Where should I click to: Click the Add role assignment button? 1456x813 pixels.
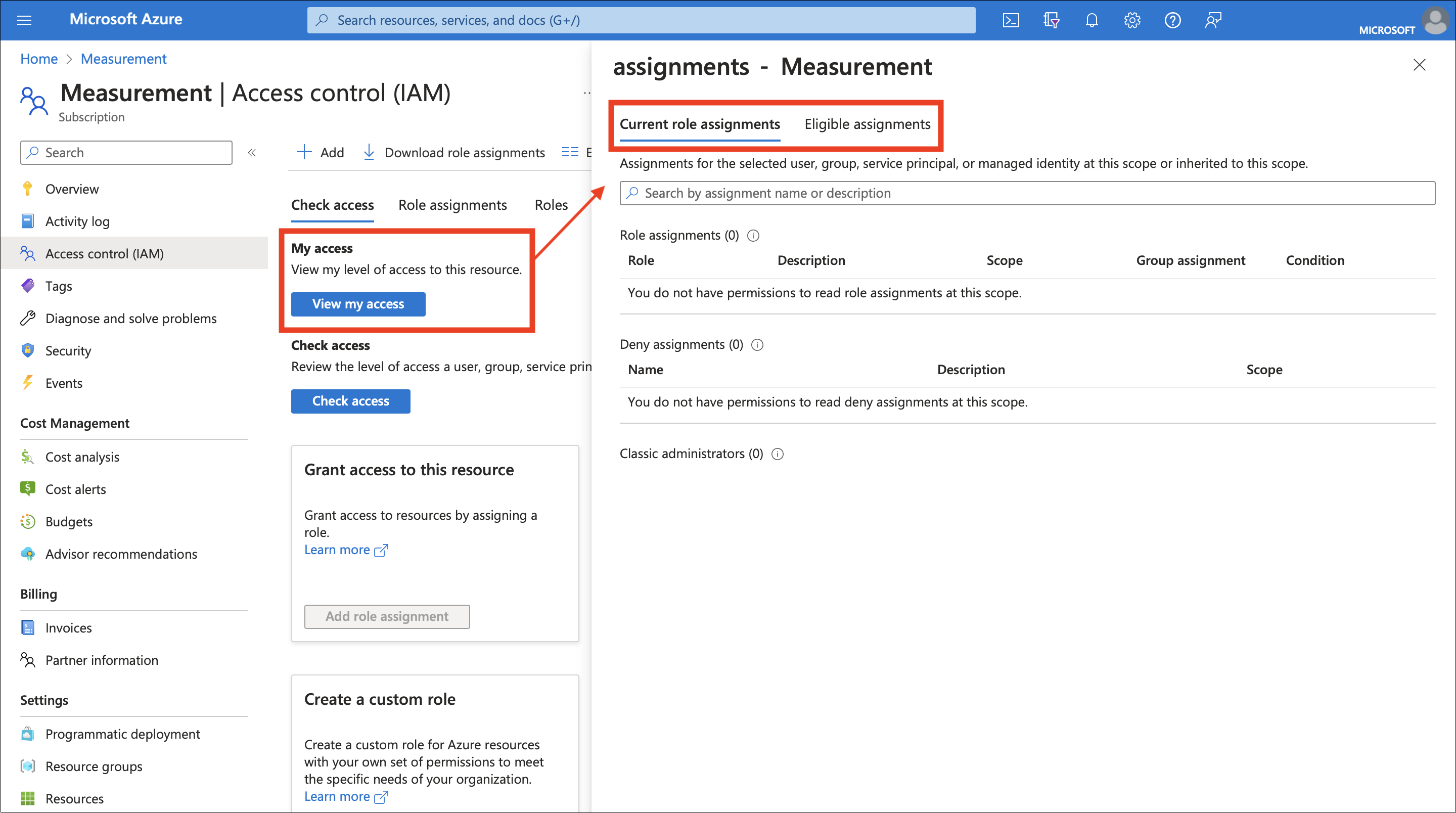click(x=386, y=615)
